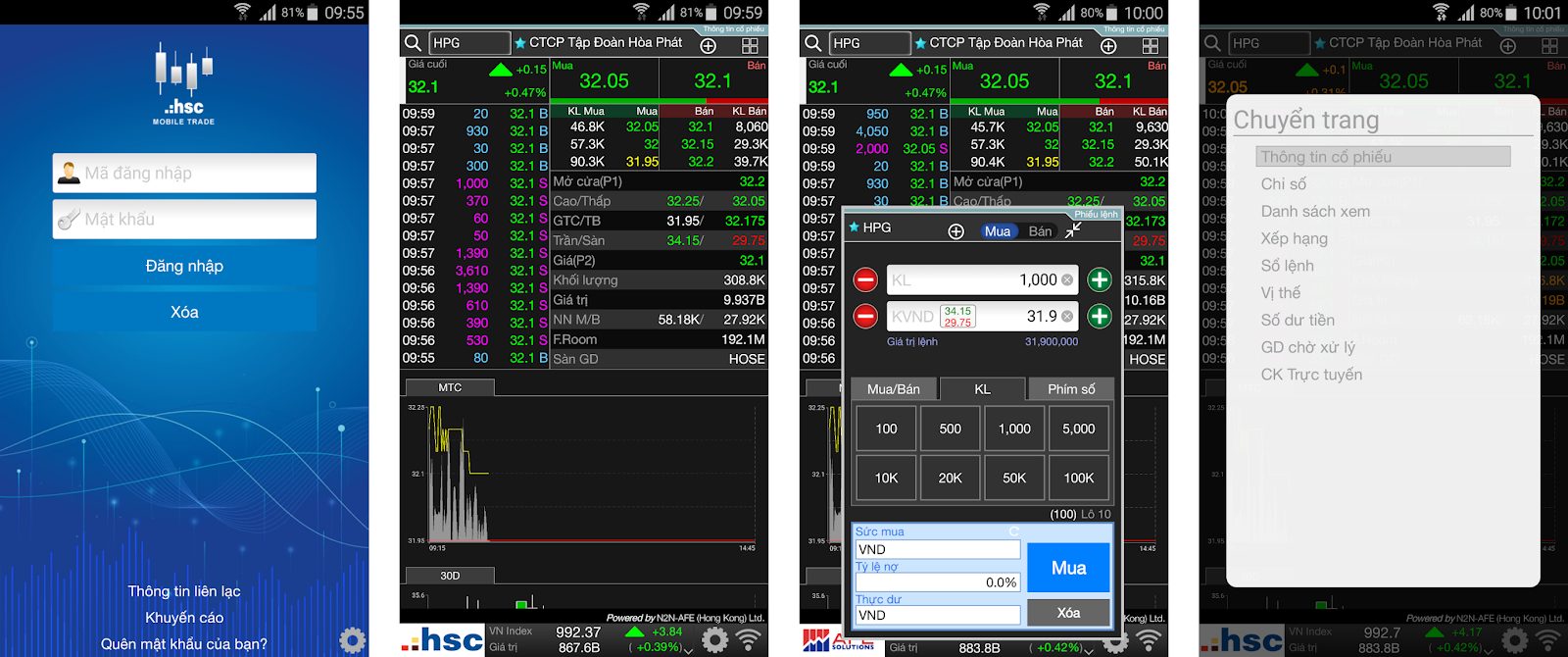The image size is (1568, 657).
Task: Focus the Mã đăng nhập field
Action: tap(184, 173)
